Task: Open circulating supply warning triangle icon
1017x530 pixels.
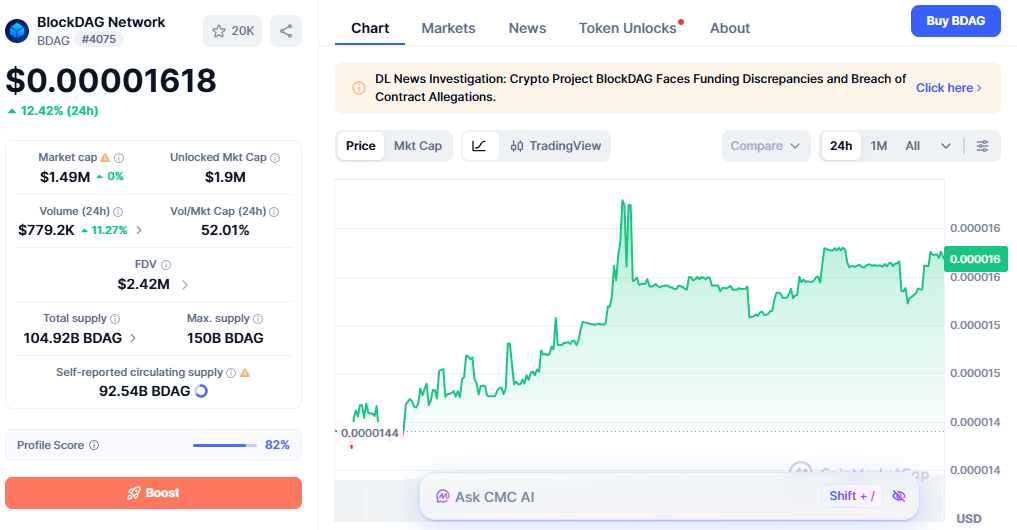Action: tap(245, 372)
